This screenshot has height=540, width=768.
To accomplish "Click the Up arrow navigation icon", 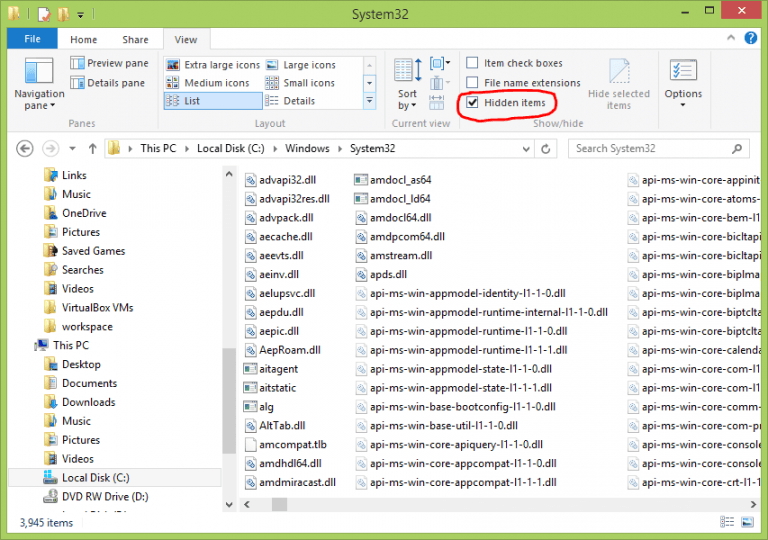I will click(93, 148).
